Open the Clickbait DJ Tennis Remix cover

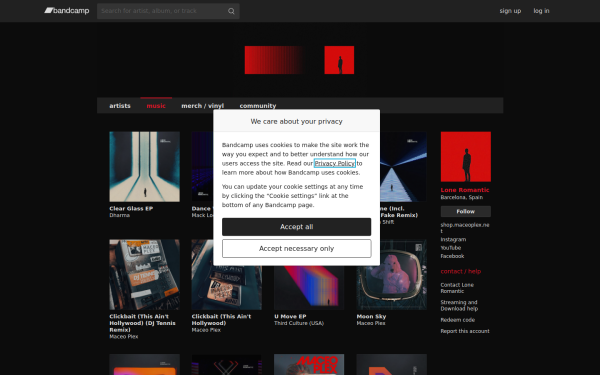pos(144,275)
